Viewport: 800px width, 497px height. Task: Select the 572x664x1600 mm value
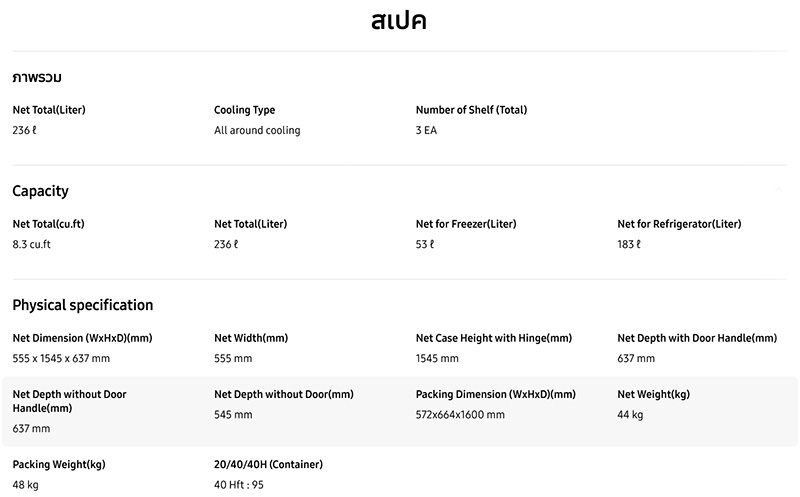[x=460, y=415]
